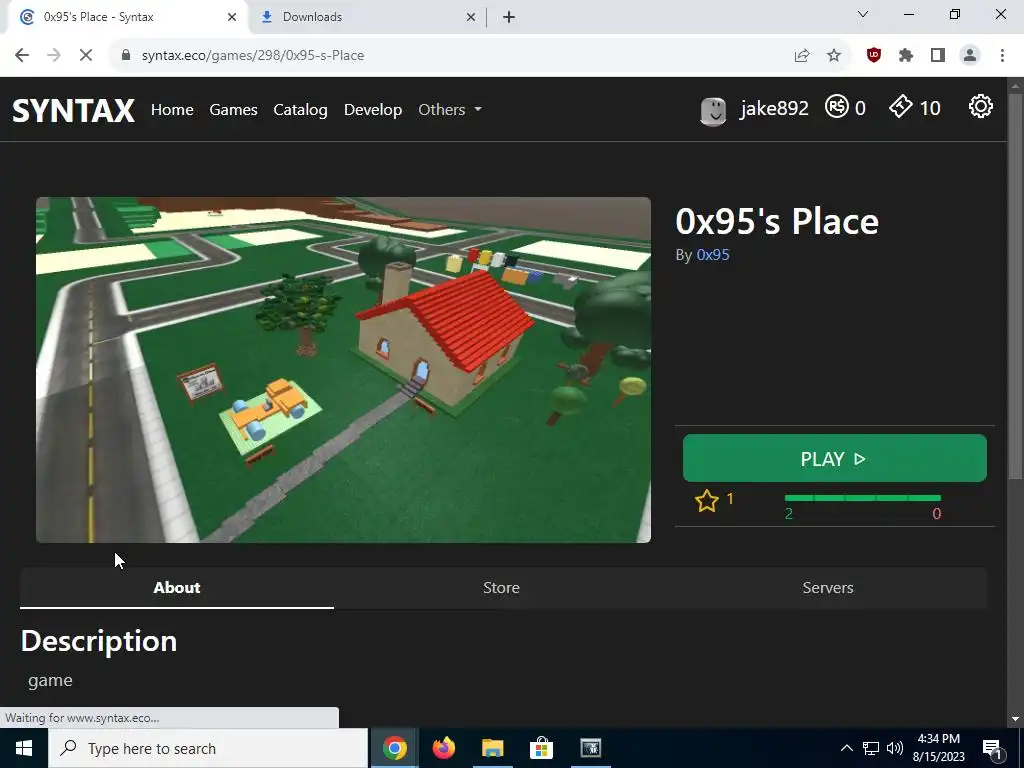Screen dimensions: 1024x768
Task: Click the red dislike count 0
Action: click(936, 514)
